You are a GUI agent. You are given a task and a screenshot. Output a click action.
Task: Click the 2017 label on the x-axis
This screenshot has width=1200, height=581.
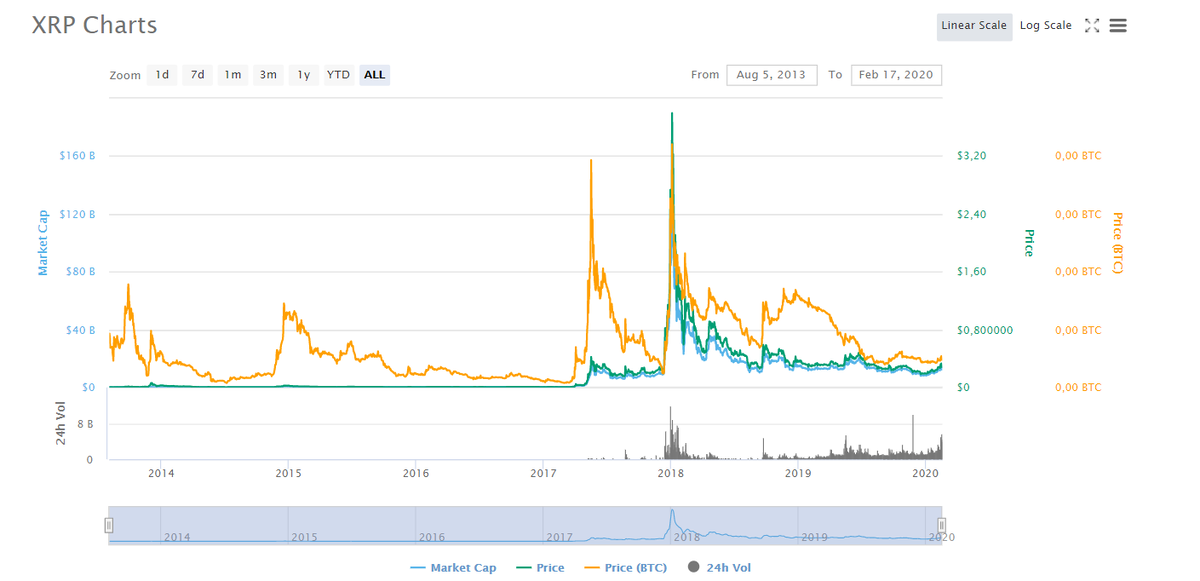coord(543,472)
